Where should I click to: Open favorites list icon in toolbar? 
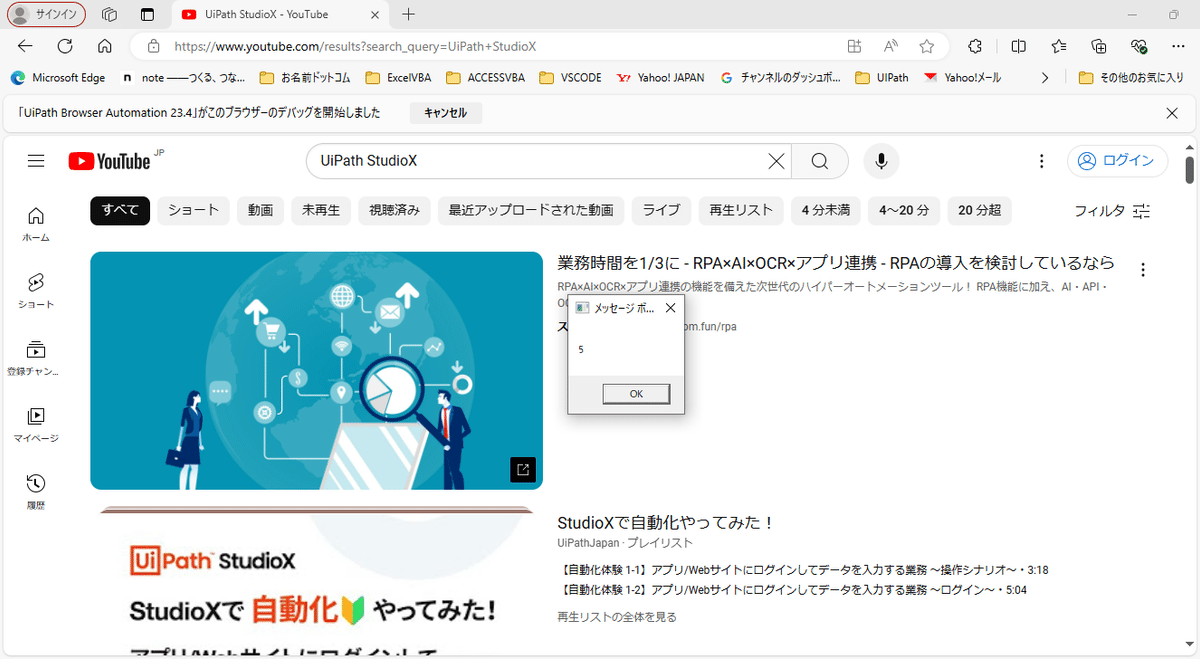tap(1059, 46)
